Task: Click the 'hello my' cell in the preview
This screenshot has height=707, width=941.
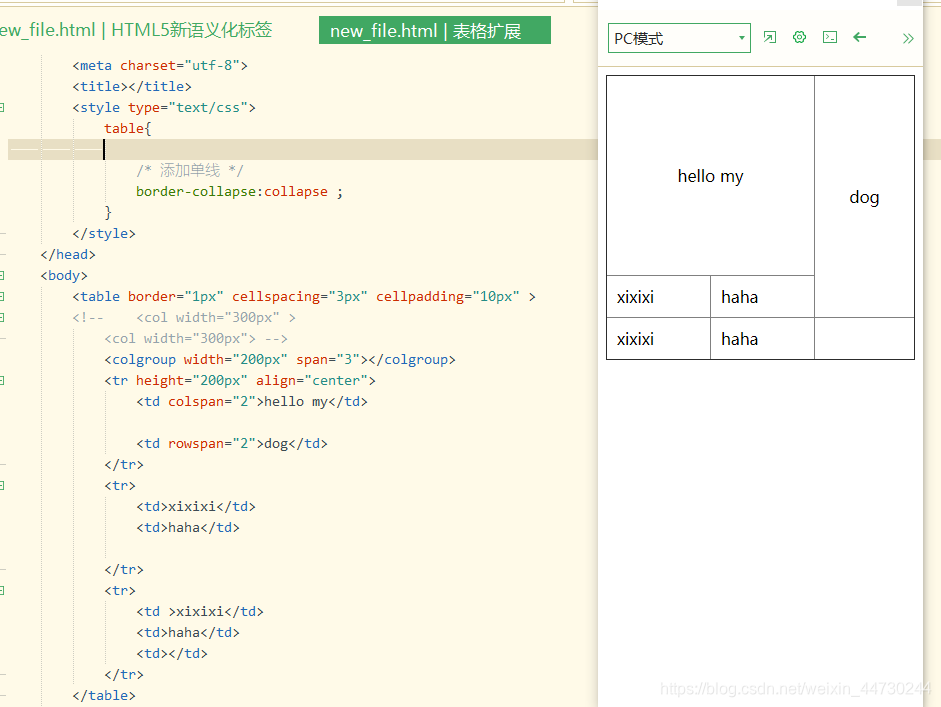Action: click(710, 176)
